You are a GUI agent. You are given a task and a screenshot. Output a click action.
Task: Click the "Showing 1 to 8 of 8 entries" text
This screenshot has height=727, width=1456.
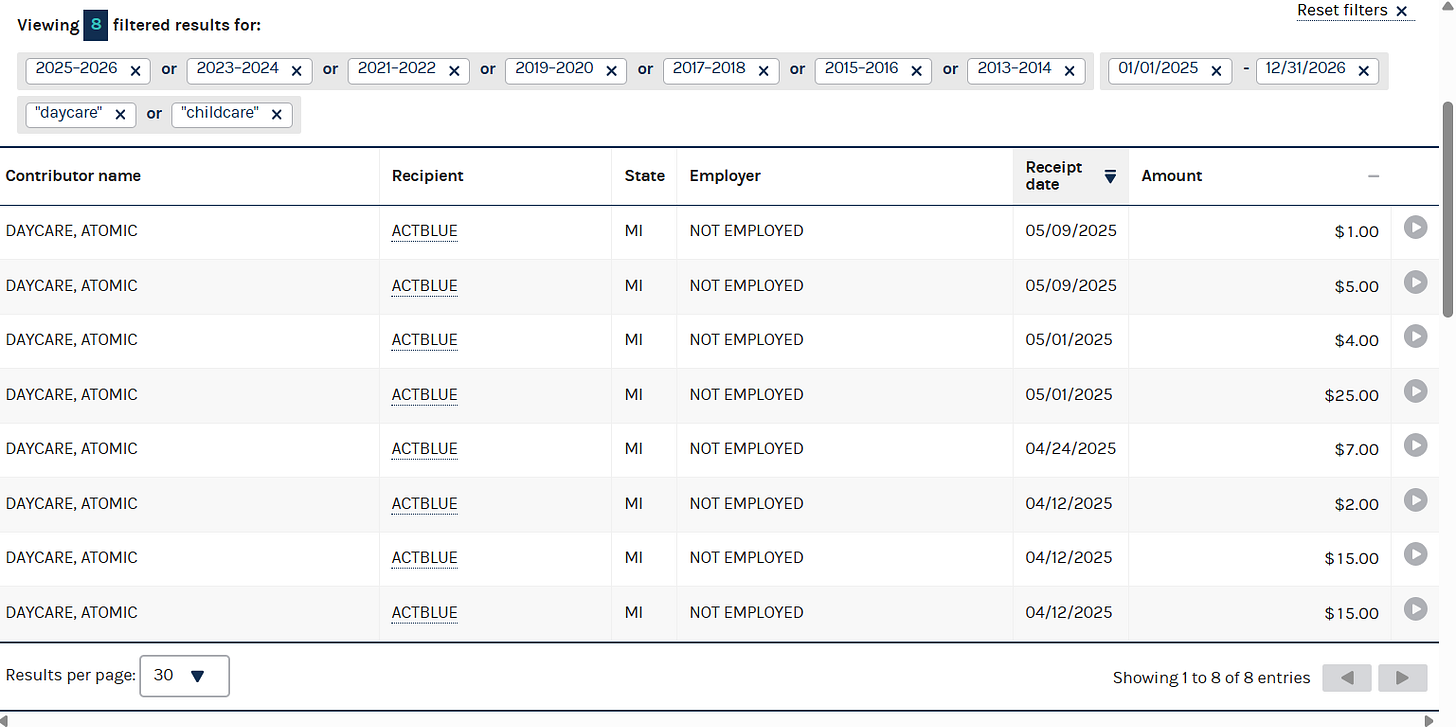pos(1211,678)
